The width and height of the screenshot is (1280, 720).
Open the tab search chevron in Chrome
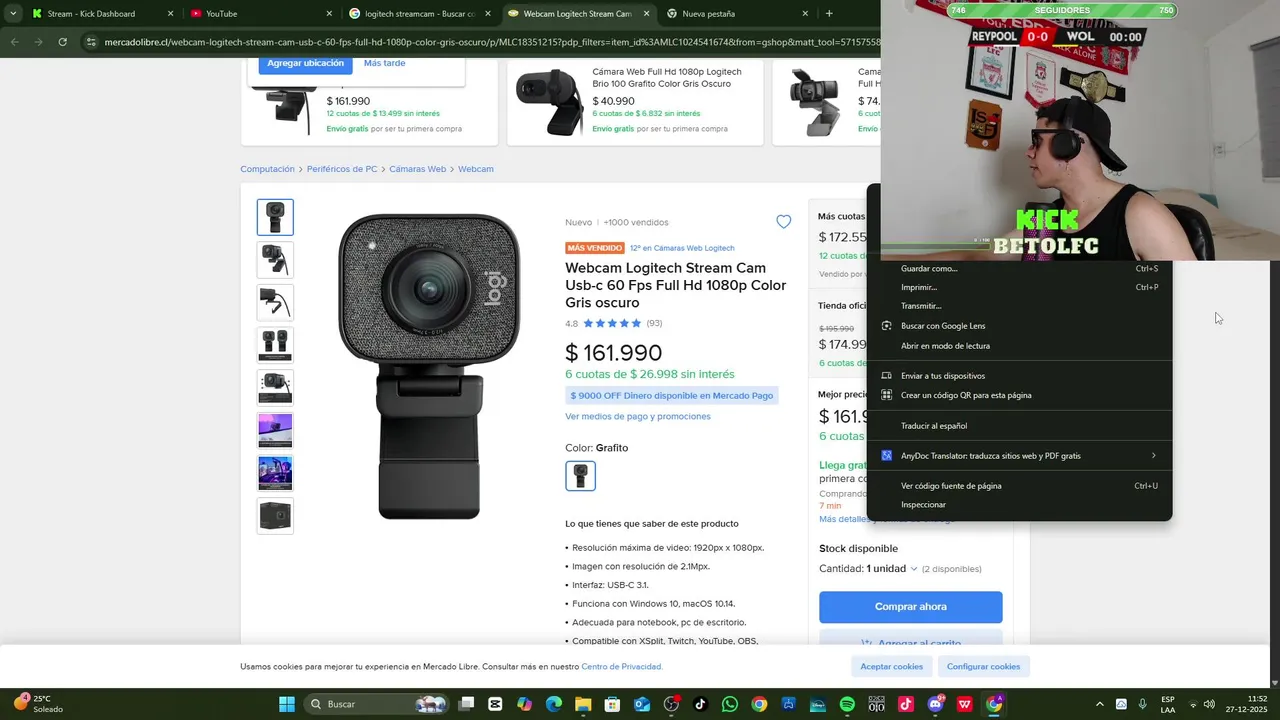(12, 13)
